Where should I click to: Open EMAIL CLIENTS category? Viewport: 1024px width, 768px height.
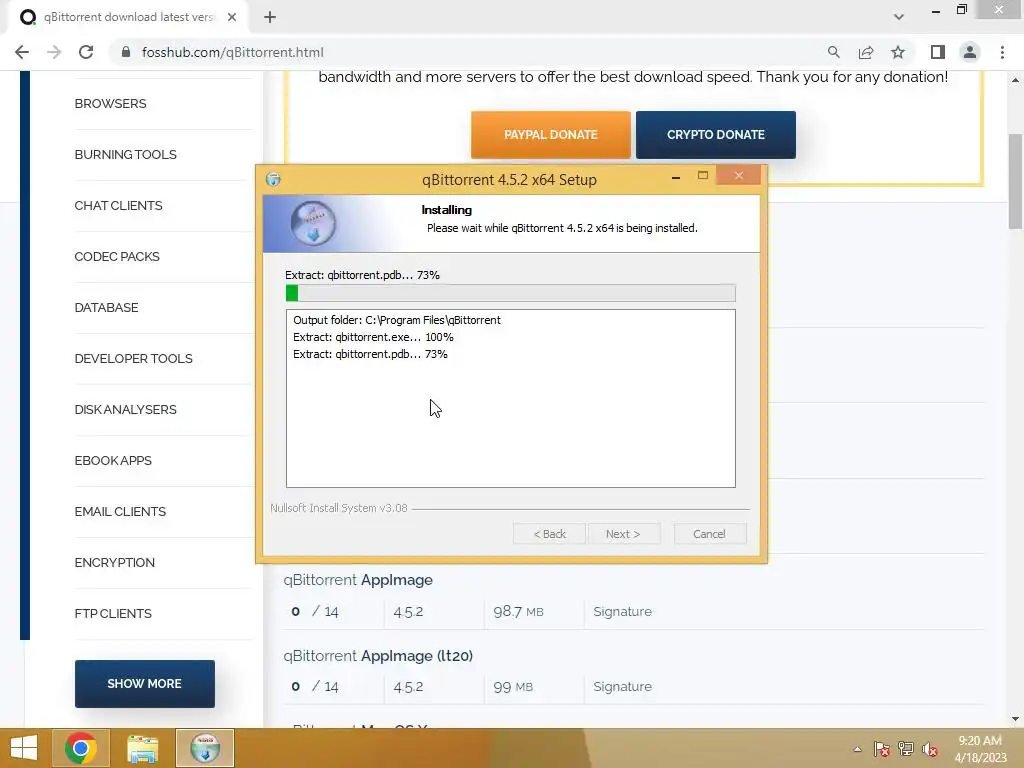pyautogui.click(x=120, y=511)
